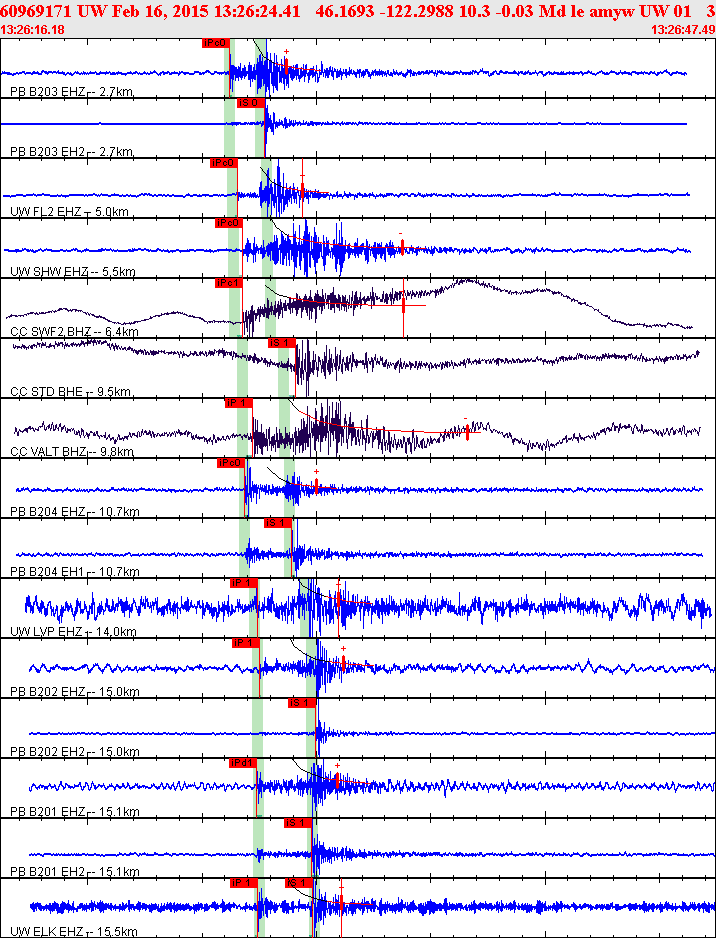Click the iPd1 pick flag on PB B201 EHZ
Viewport: 716px width, 938px height.
click(243, 763)
